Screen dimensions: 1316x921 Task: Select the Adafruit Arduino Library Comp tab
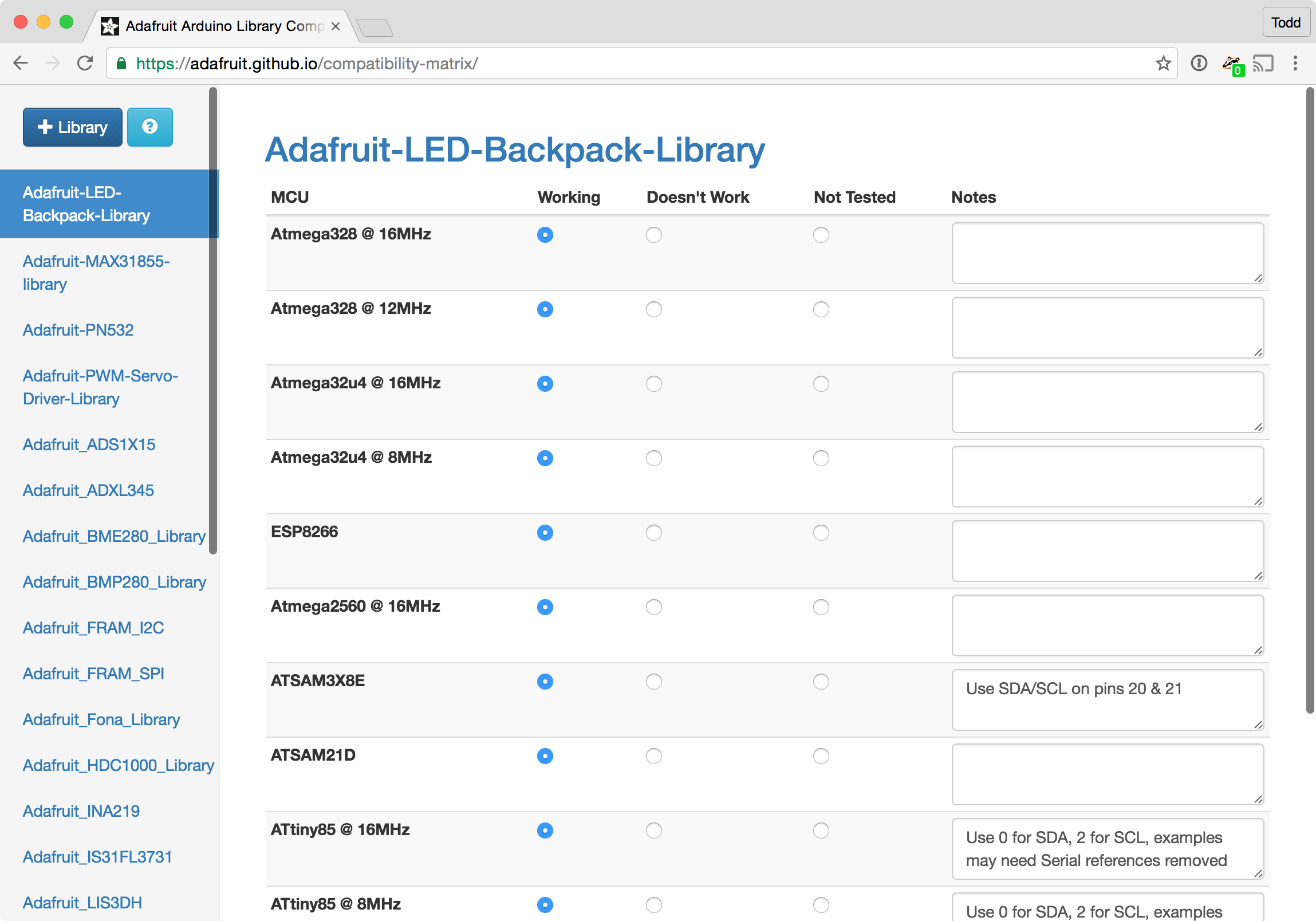tap(220, 26)
